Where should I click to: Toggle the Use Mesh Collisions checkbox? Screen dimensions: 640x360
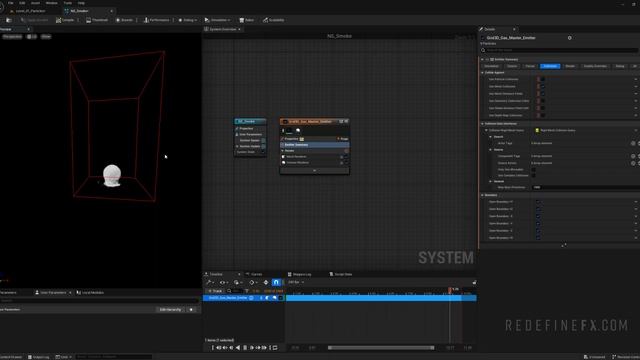(x=542, y=87)
